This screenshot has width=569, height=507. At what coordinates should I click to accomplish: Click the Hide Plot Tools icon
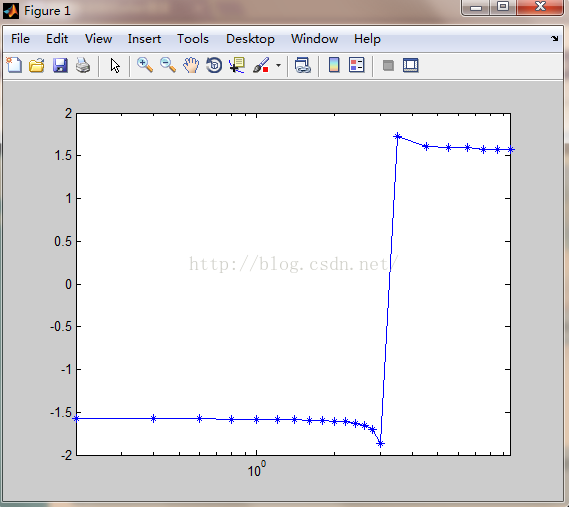point(388,66)
